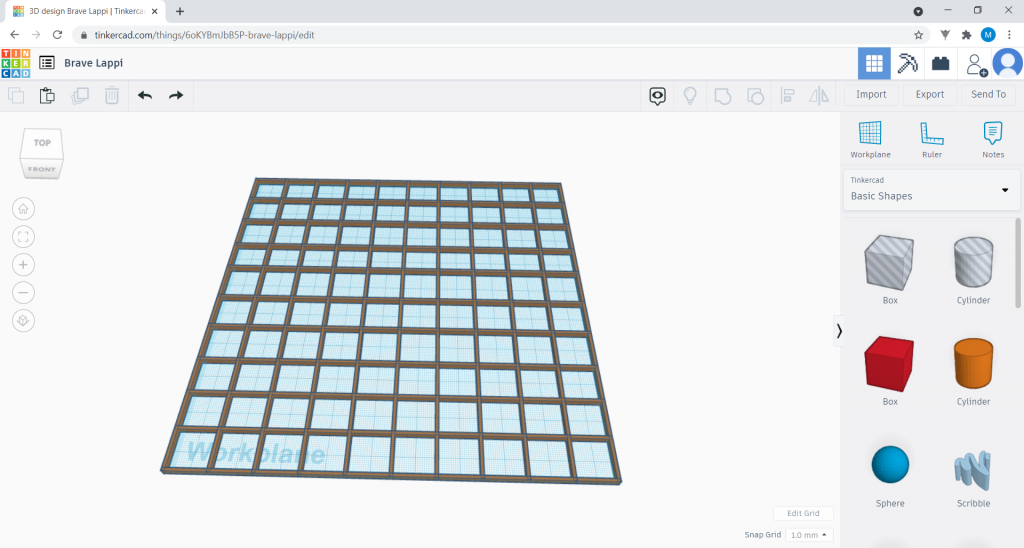Viewport: 1024px width, 548px height.
Task: Click the Duplicate and repeat icon
Action: [80, 95]
